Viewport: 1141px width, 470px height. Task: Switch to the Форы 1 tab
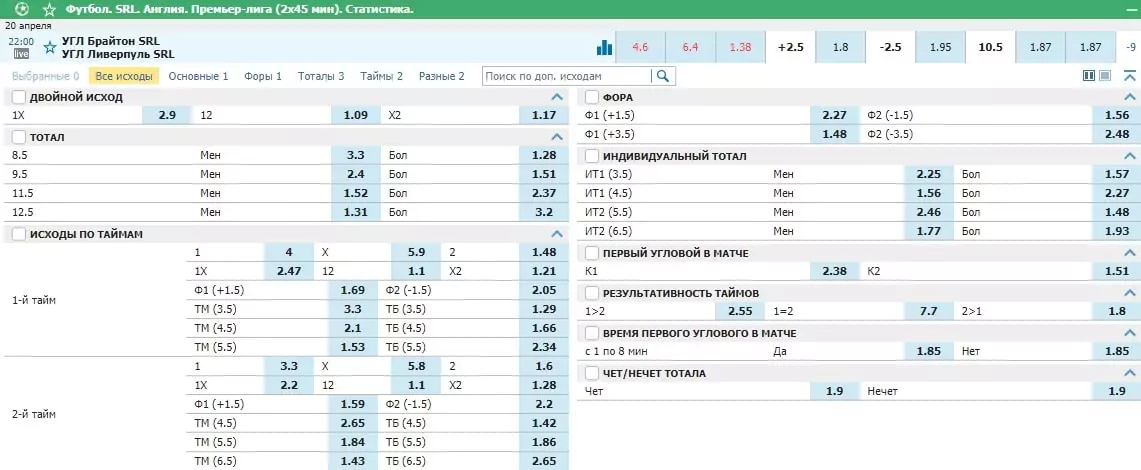263,76
